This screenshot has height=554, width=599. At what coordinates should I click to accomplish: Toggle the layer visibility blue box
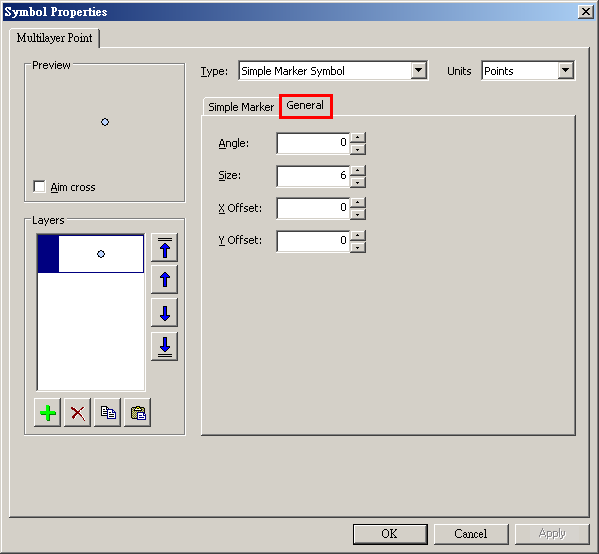click(48, 254)
